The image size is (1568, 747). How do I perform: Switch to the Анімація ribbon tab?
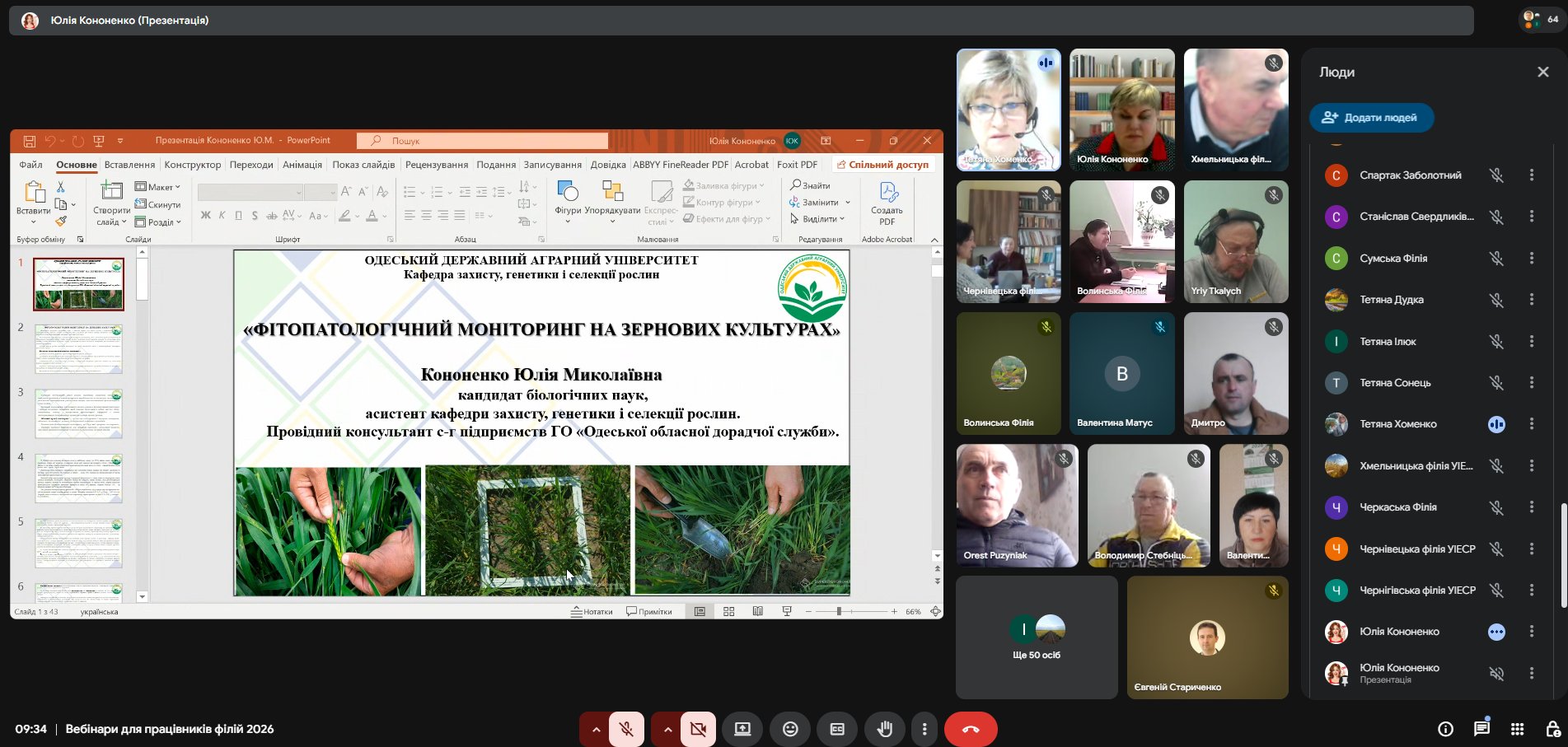click(x=302, y=165)
